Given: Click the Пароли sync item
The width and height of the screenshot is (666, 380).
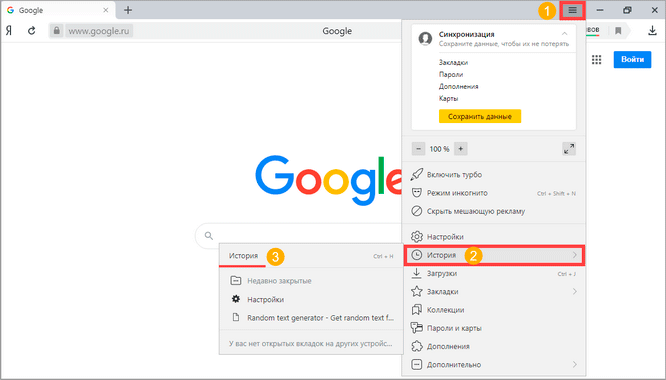Looking at the screenshot, I should point(451,74).
